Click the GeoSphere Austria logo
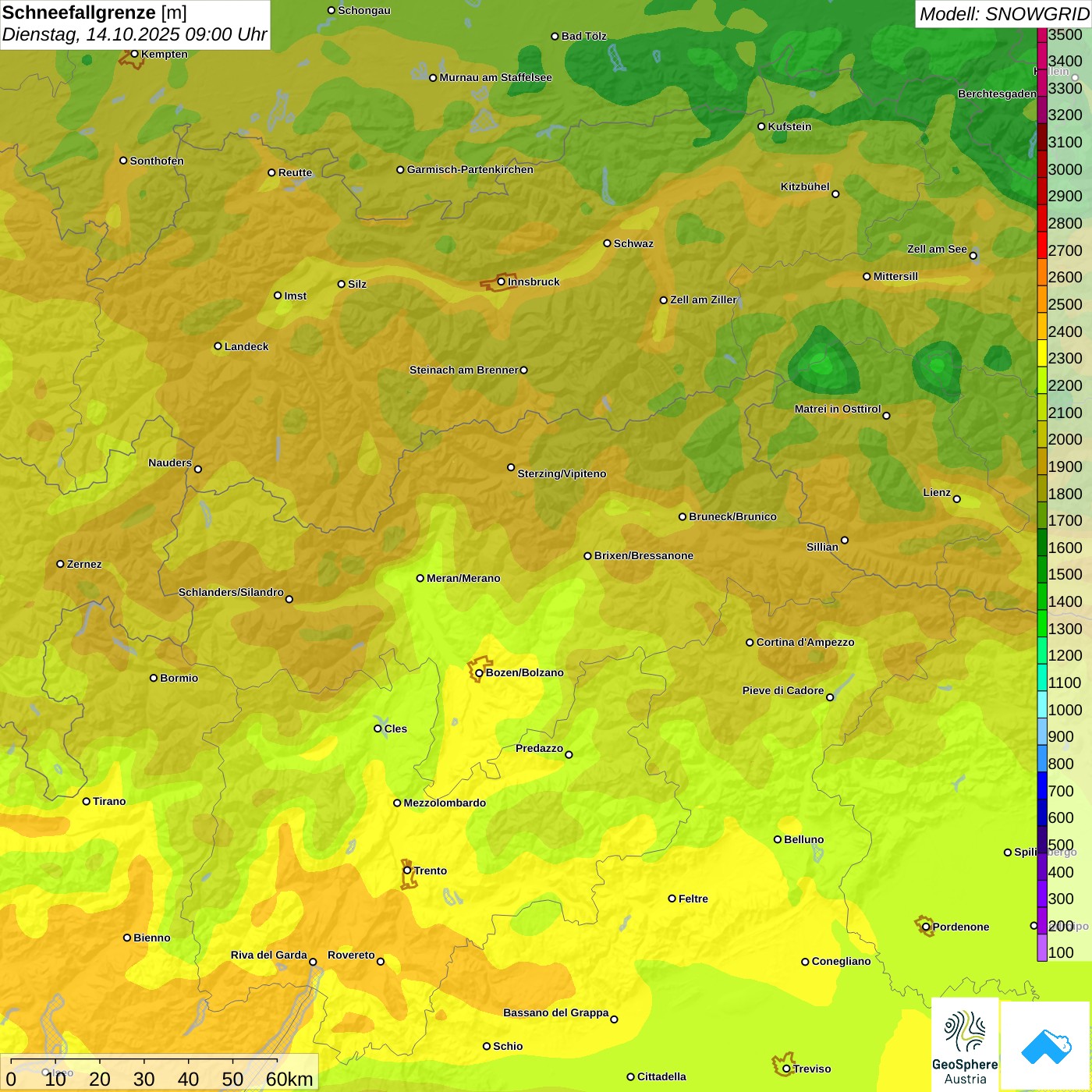 click(x=965, y=1044)
